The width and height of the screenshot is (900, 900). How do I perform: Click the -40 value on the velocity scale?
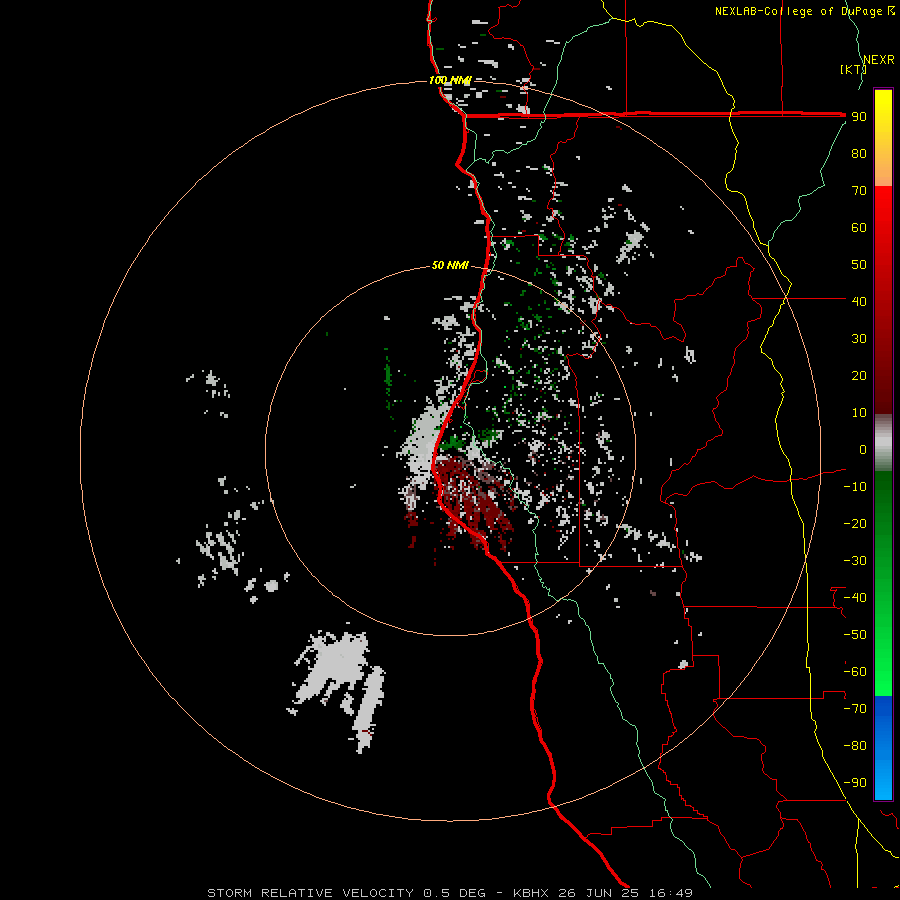tap(855, 598)
